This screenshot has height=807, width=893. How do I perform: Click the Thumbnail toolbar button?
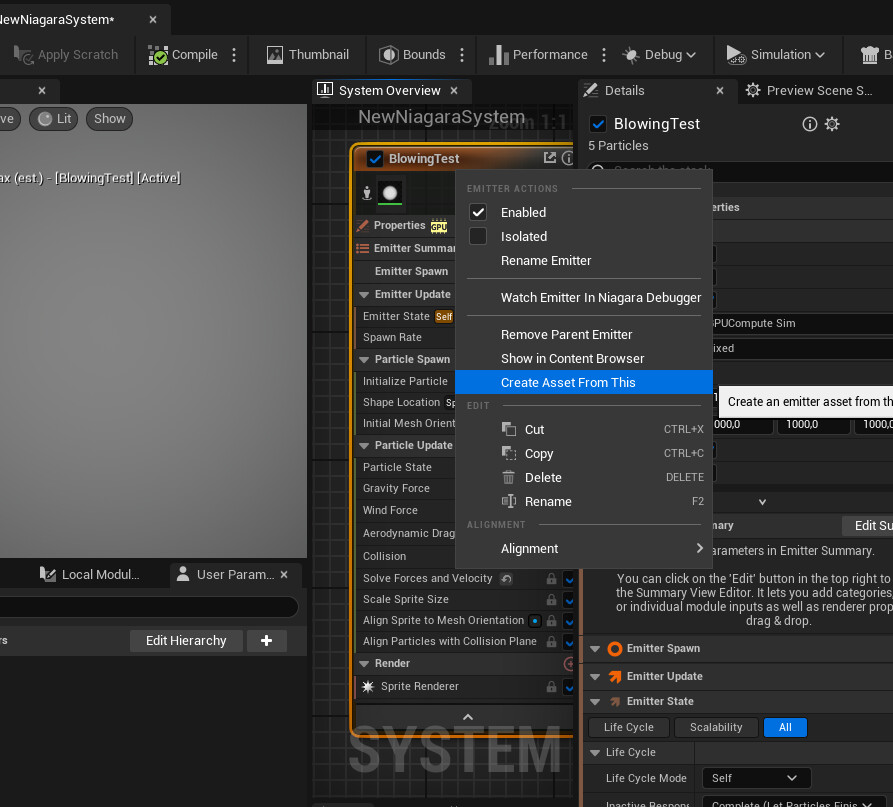(x=308, y=55)
